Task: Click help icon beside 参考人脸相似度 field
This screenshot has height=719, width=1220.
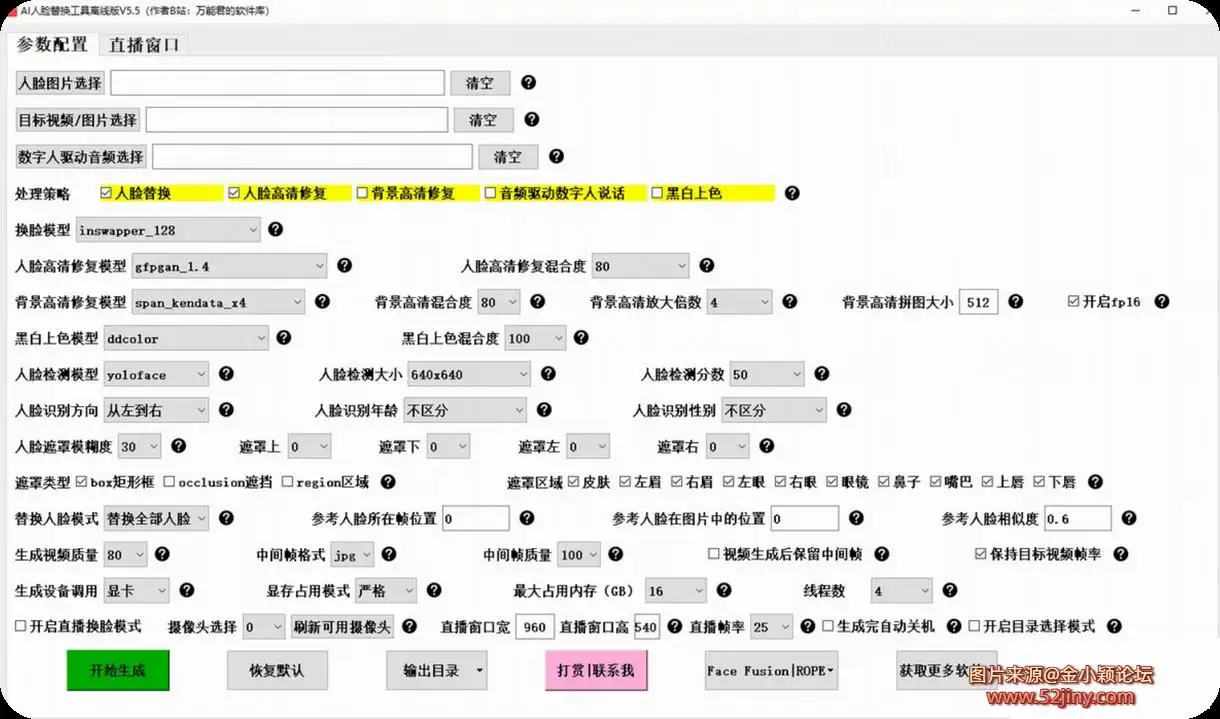Action: 1128,518
